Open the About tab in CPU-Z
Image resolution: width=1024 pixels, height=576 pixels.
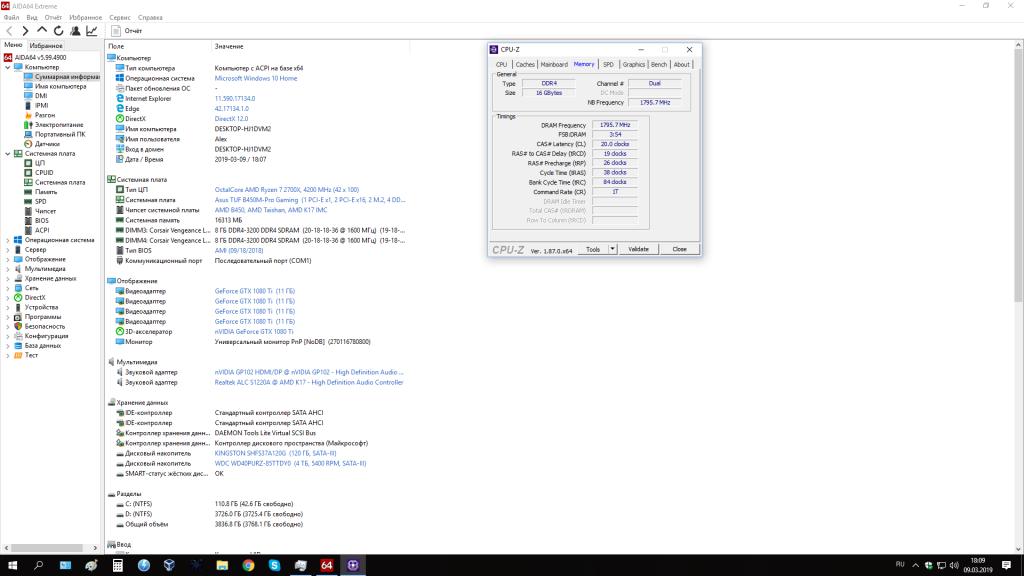click(681, 65)
